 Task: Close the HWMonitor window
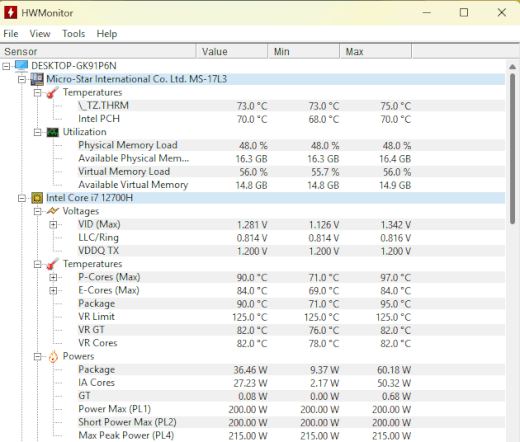pos(502,13)
